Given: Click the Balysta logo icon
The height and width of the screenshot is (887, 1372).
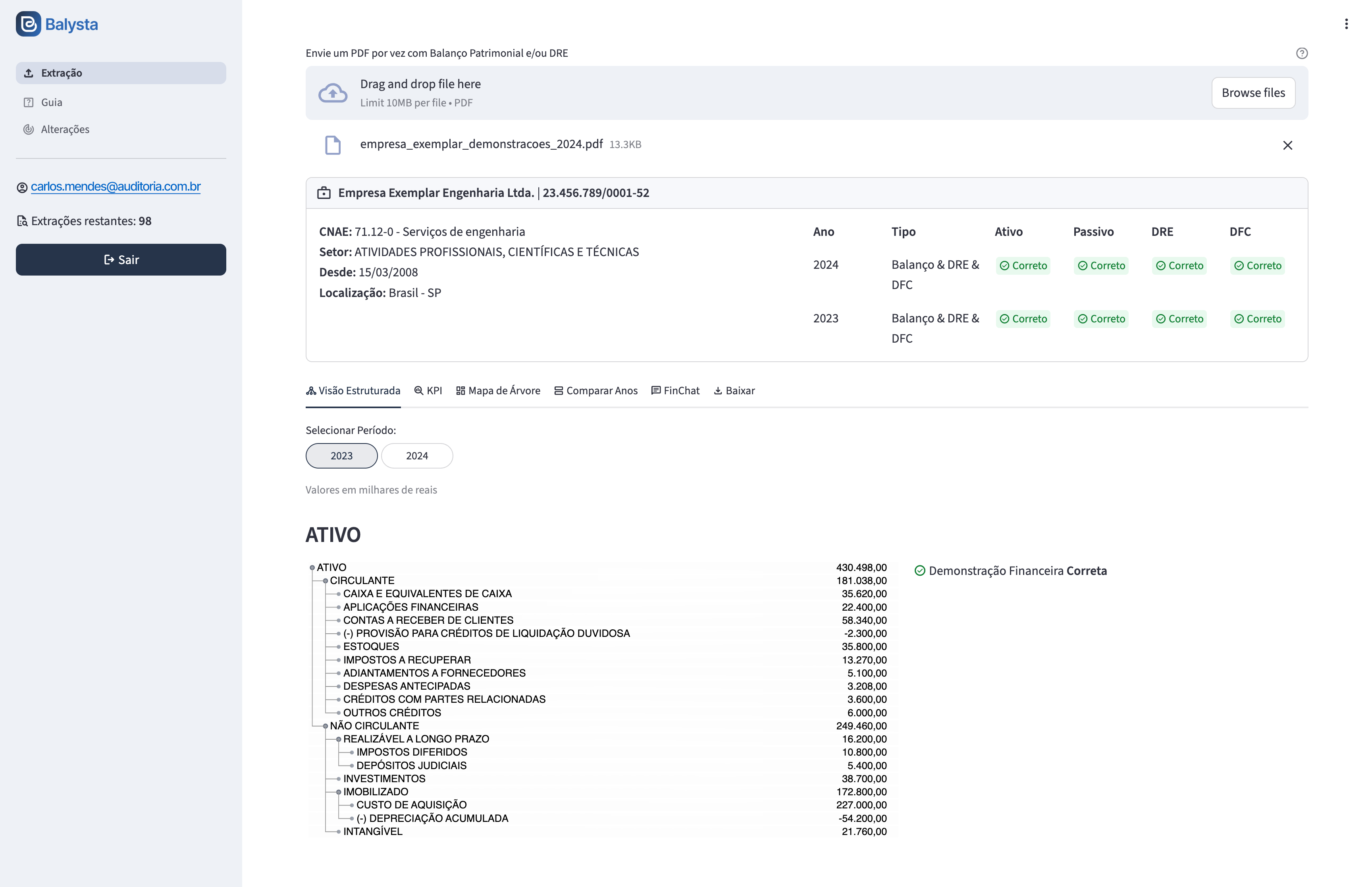Looking at the screenshot, I should [x=28, y=24].
